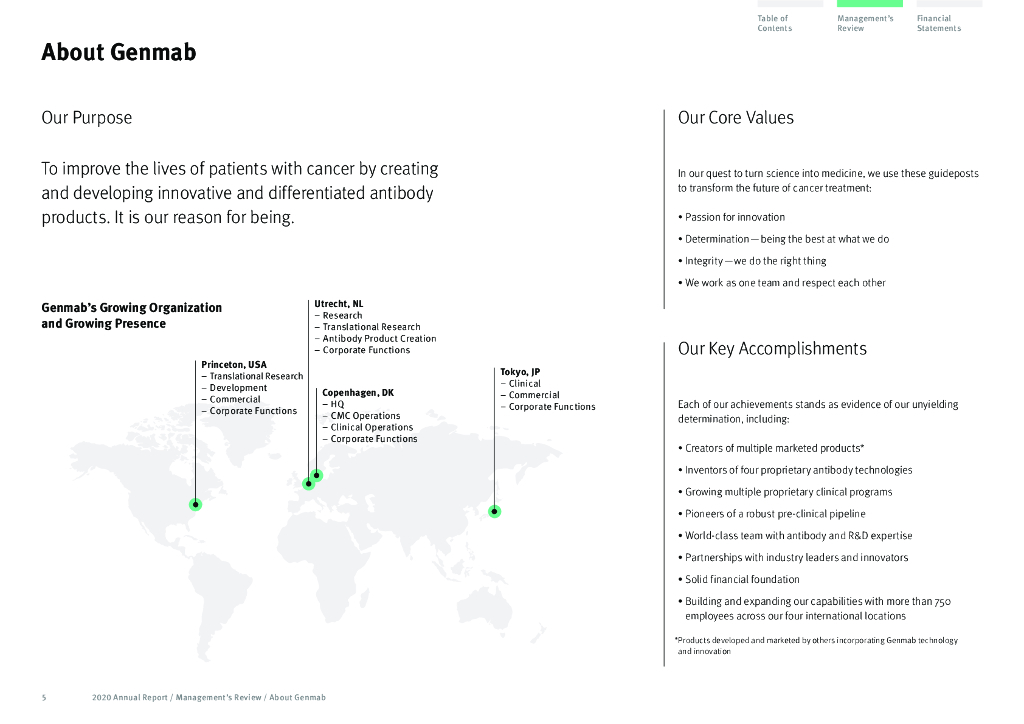This screenshot has height=724, width=1024.
Task: Select the Tokyo, JP label
Action: pyautogui.click(x=520, y=371)
